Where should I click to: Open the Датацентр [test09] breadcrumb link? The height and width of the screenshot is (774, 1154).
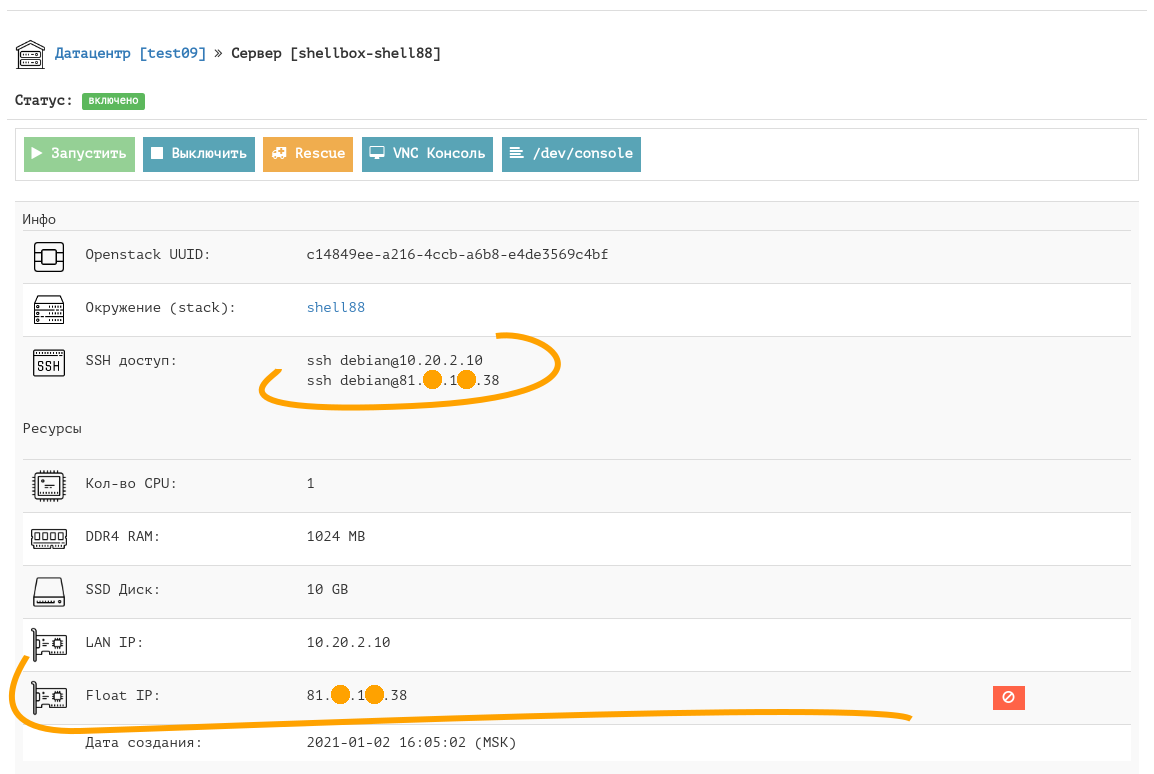tap(130, 53)
